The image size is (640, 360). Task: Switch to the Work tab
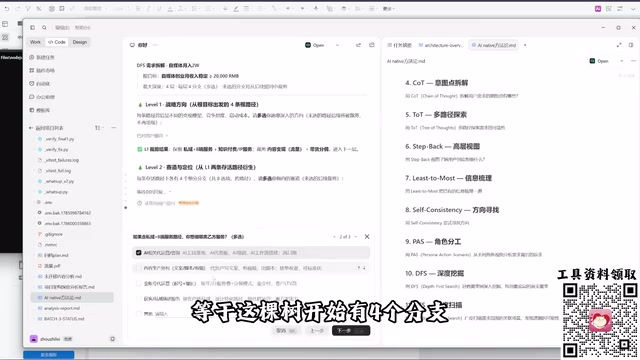coord(36,42)
